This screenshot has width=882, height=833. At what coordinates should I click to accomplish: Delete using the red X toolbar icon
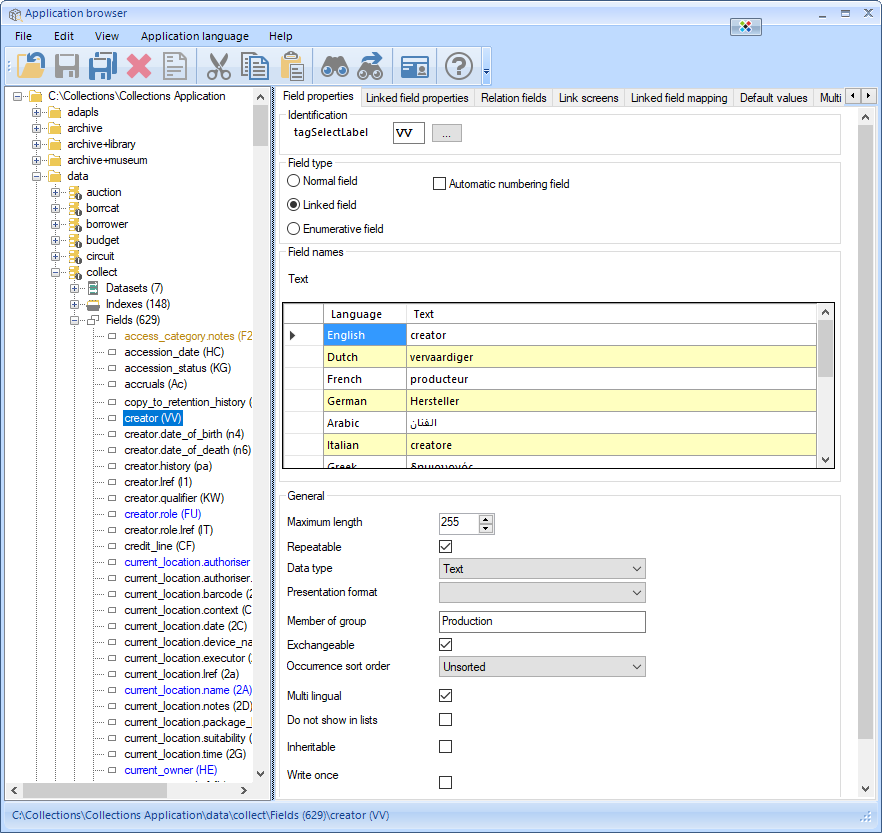coord(136,65)
